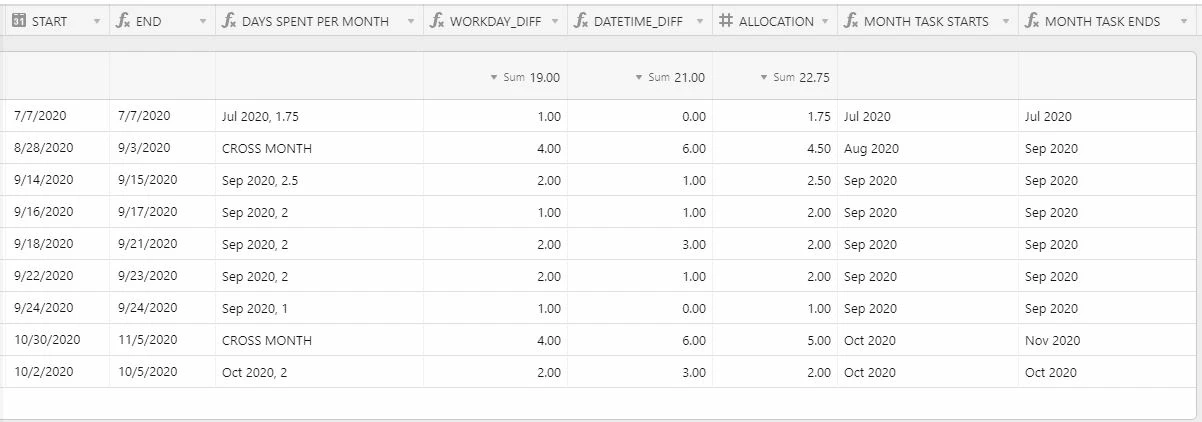
Task: Click formula icon beside DATETIME_DIFF
Action: pyautogui.click(x=582, y=21)
